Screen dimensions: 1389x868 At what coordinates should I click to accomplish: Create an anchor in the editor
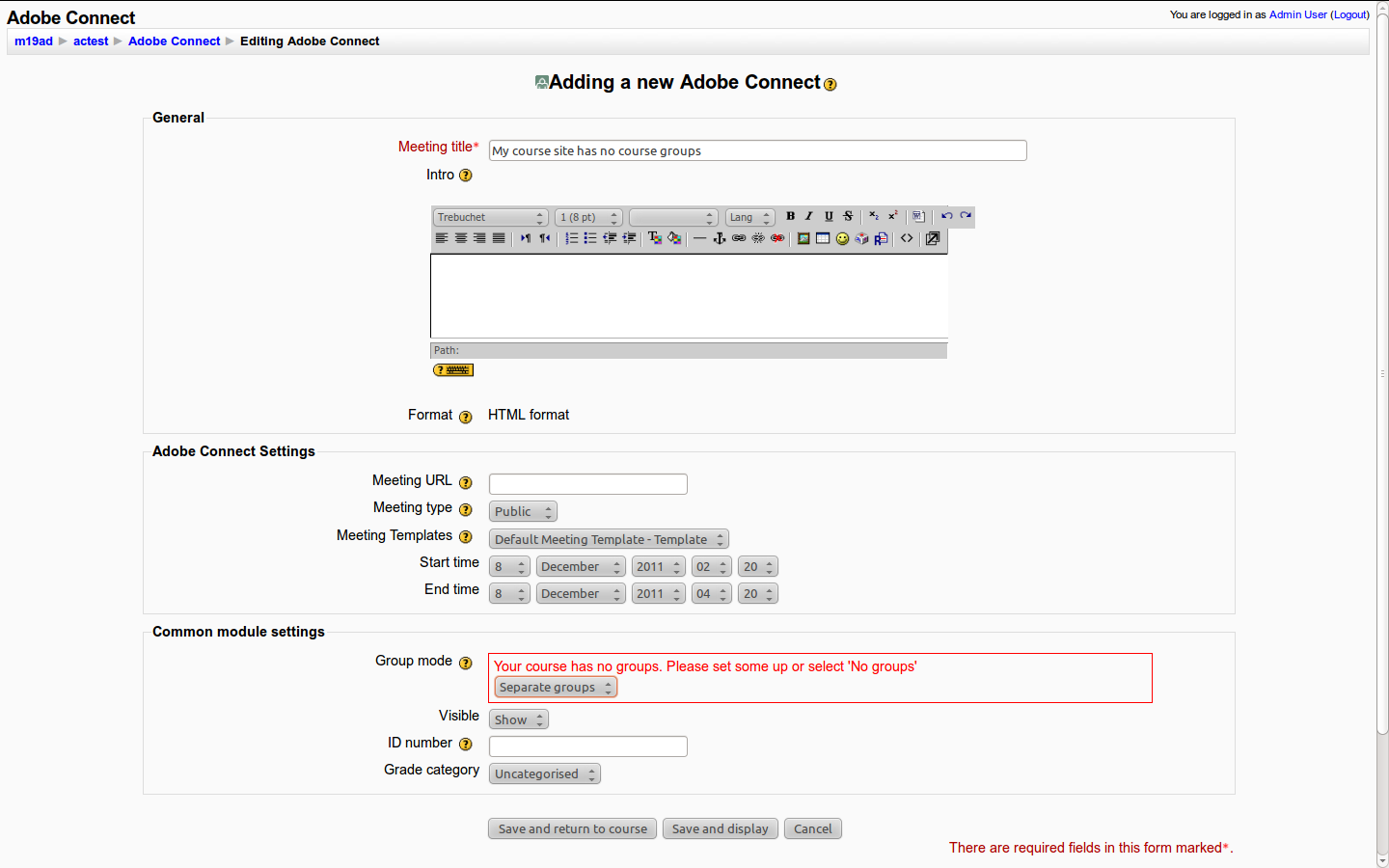(720, 238)
